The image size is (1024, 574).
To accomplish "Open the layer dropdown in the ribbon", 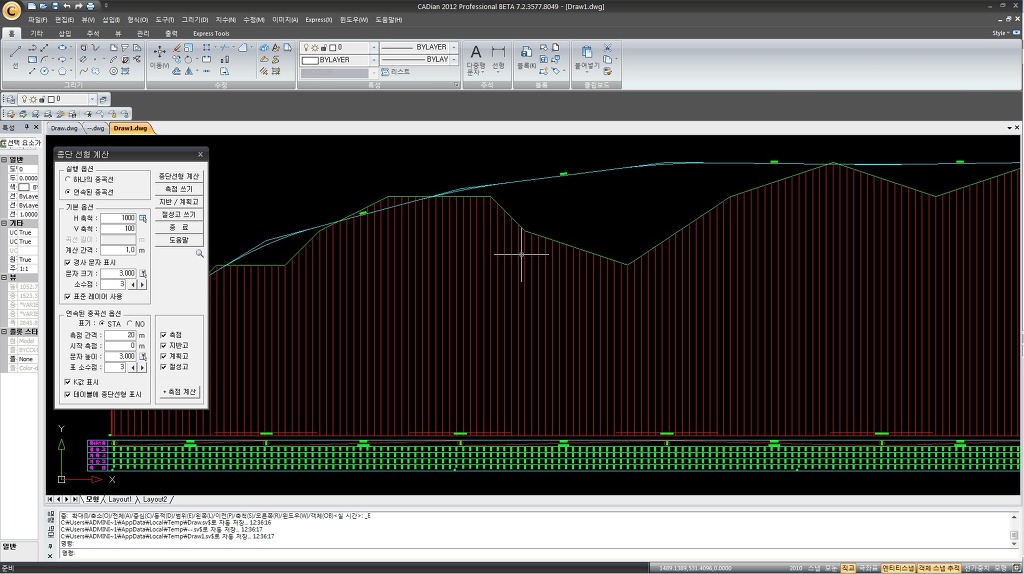I will point(373,47).
